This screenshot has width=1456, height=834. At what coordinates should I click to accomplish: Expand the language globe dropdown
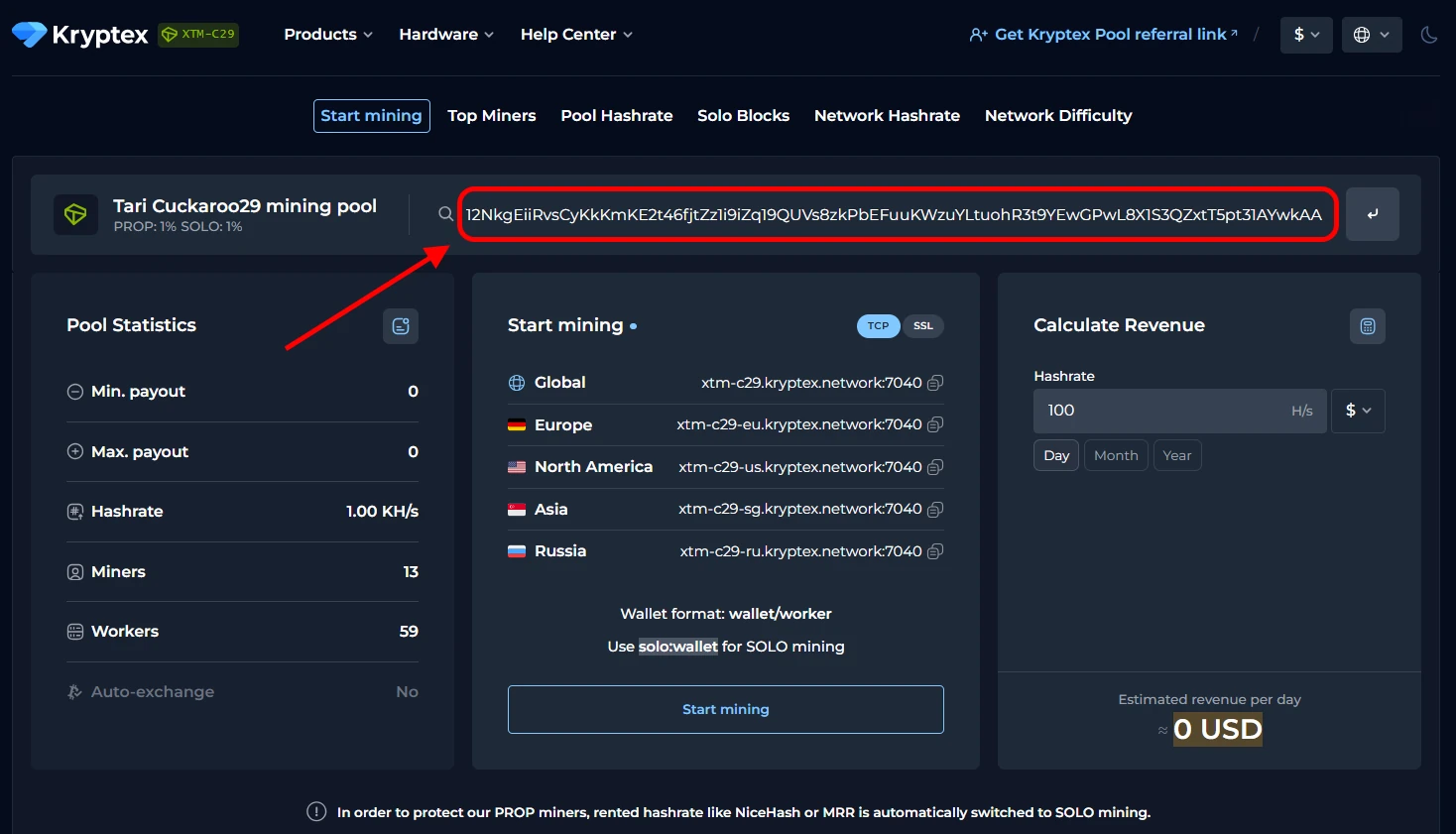(1371, 35)
